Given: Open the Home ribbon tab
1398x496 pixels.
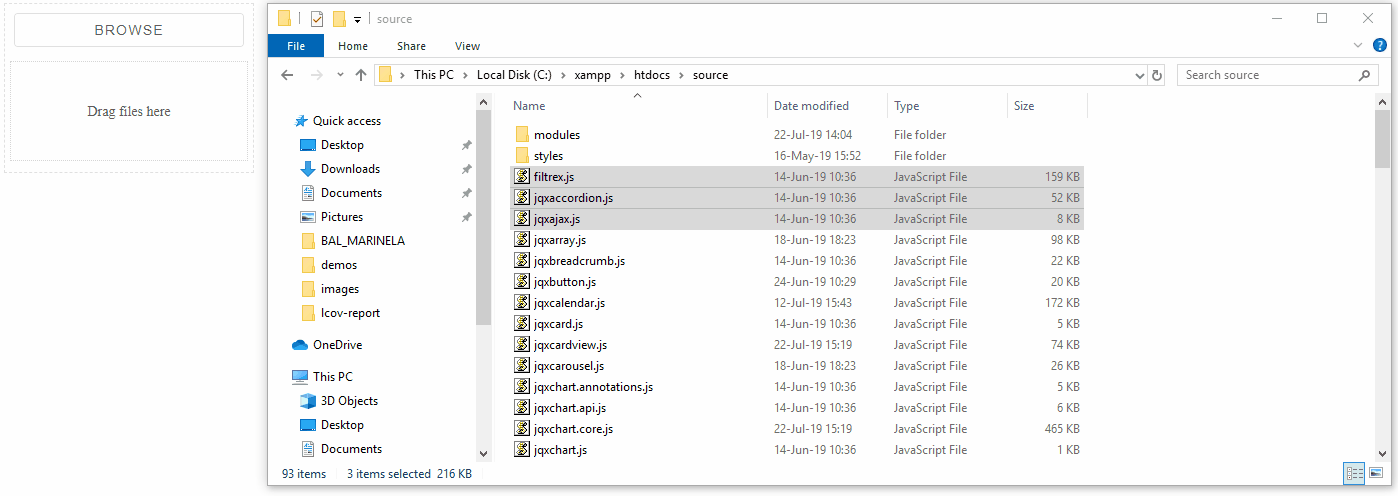Looking at the screenshot, I should pos(353,46).
